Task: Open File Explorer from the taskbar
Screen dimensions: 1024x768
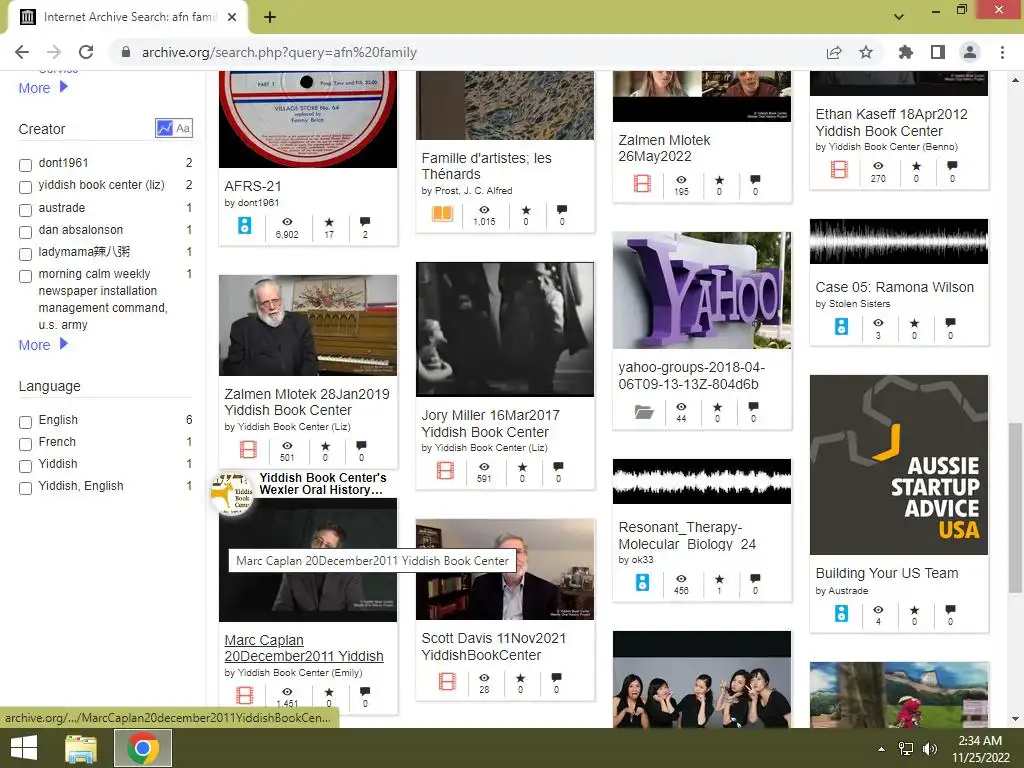Action: click(x=81, y=748)
